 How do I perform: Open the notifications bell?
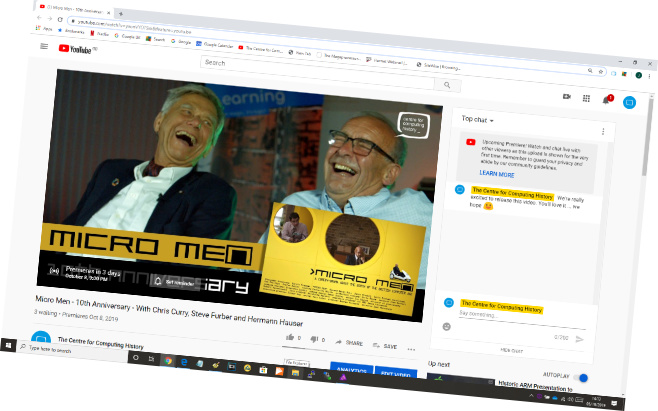click(x=606, y=100)
